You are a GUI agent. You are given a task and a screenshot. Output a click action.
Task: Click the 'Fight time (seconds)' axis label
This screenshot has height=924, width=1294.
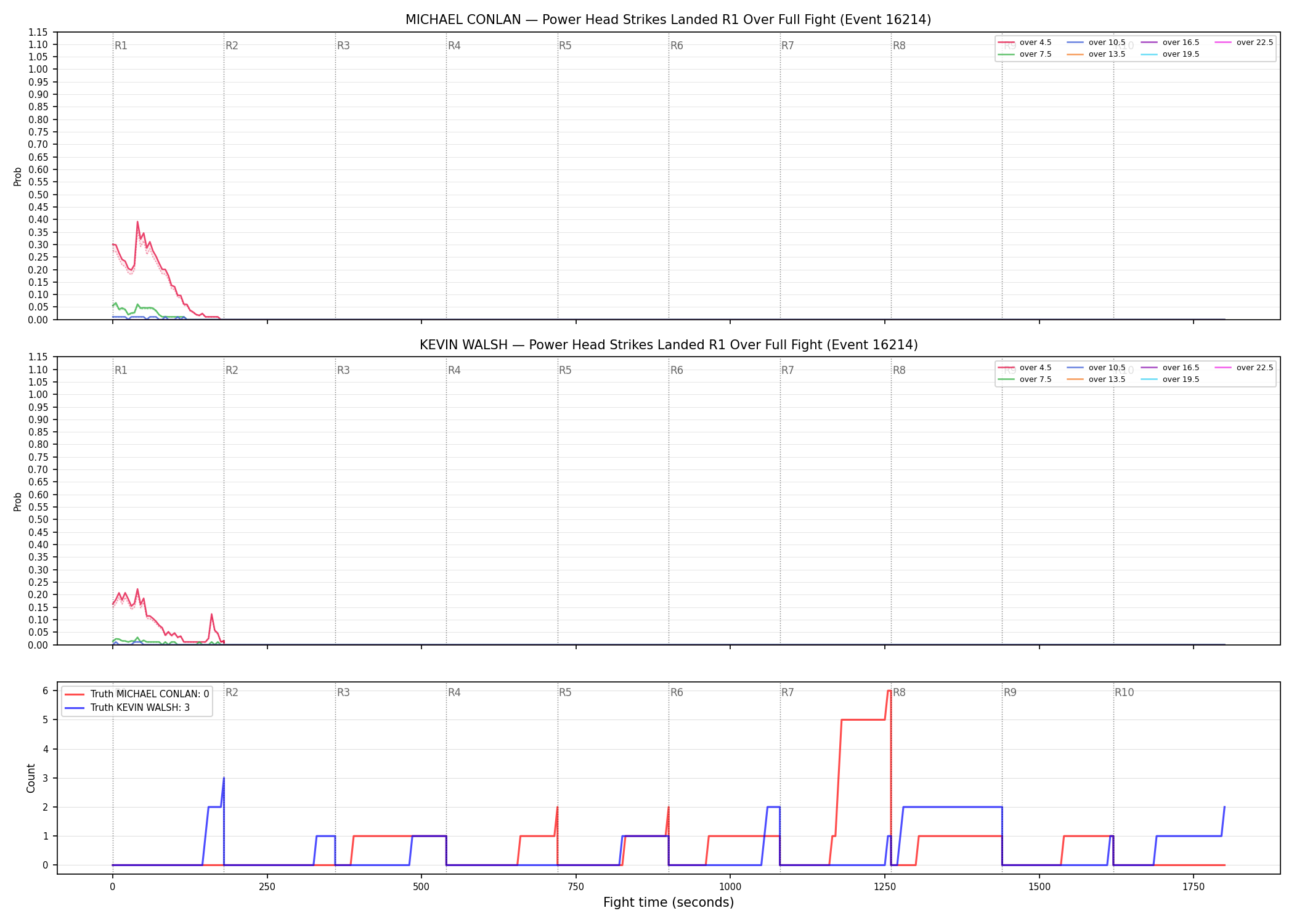669,902
